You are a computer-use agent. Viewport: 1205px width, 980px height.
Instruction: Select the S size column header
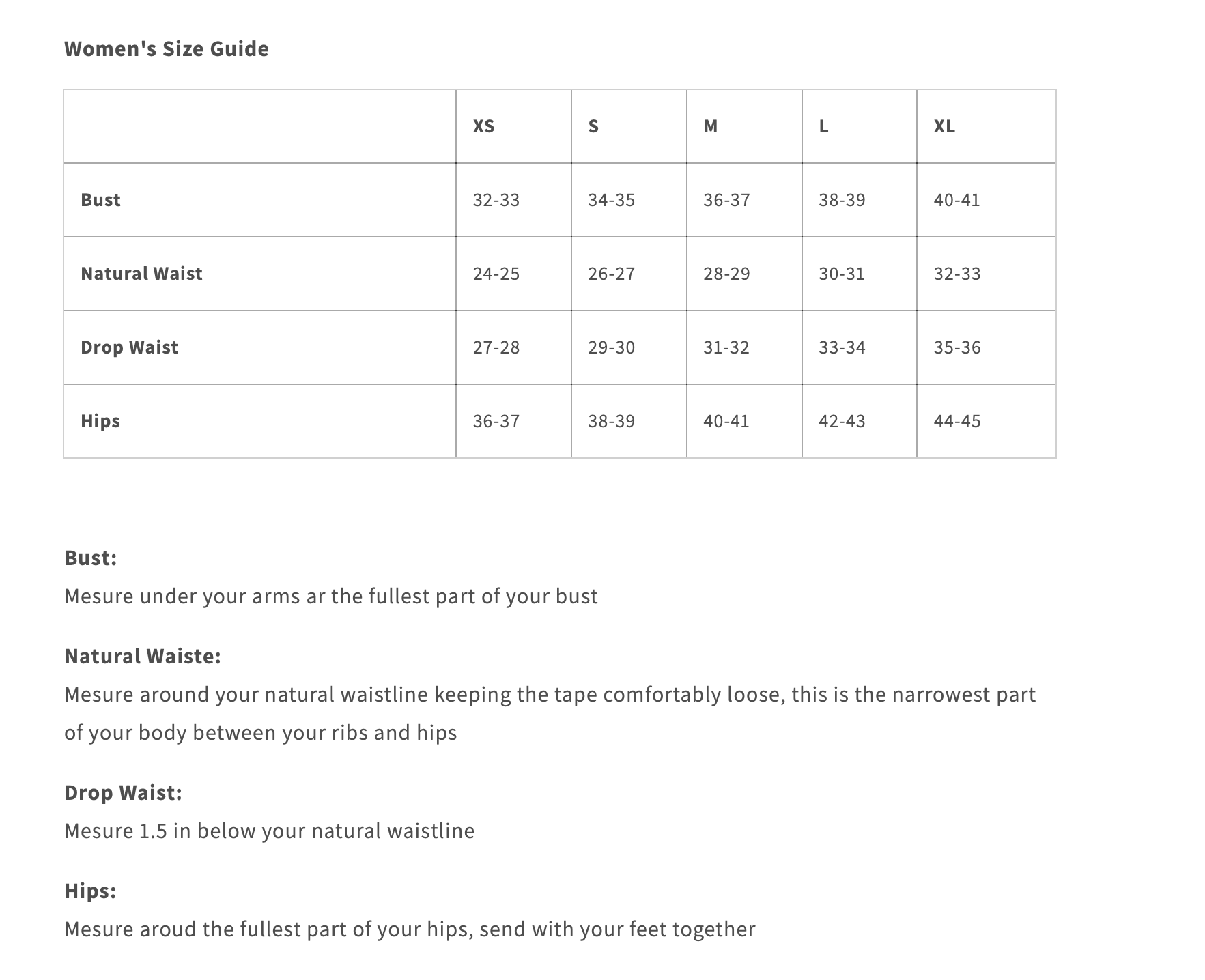[x=593, y=126]
